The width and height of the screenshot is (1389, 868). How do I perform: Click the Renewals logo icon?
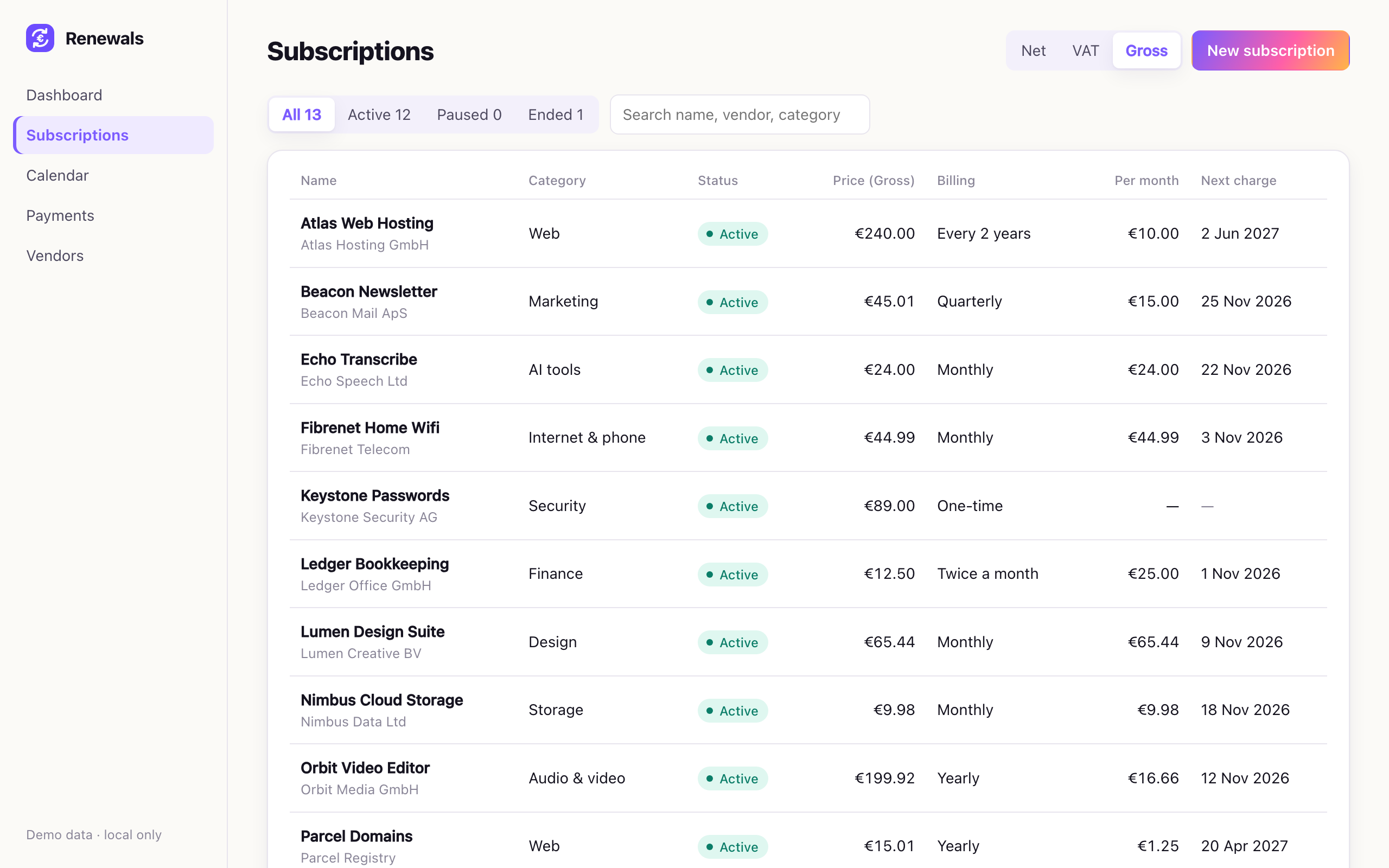[x=40, y=38]
